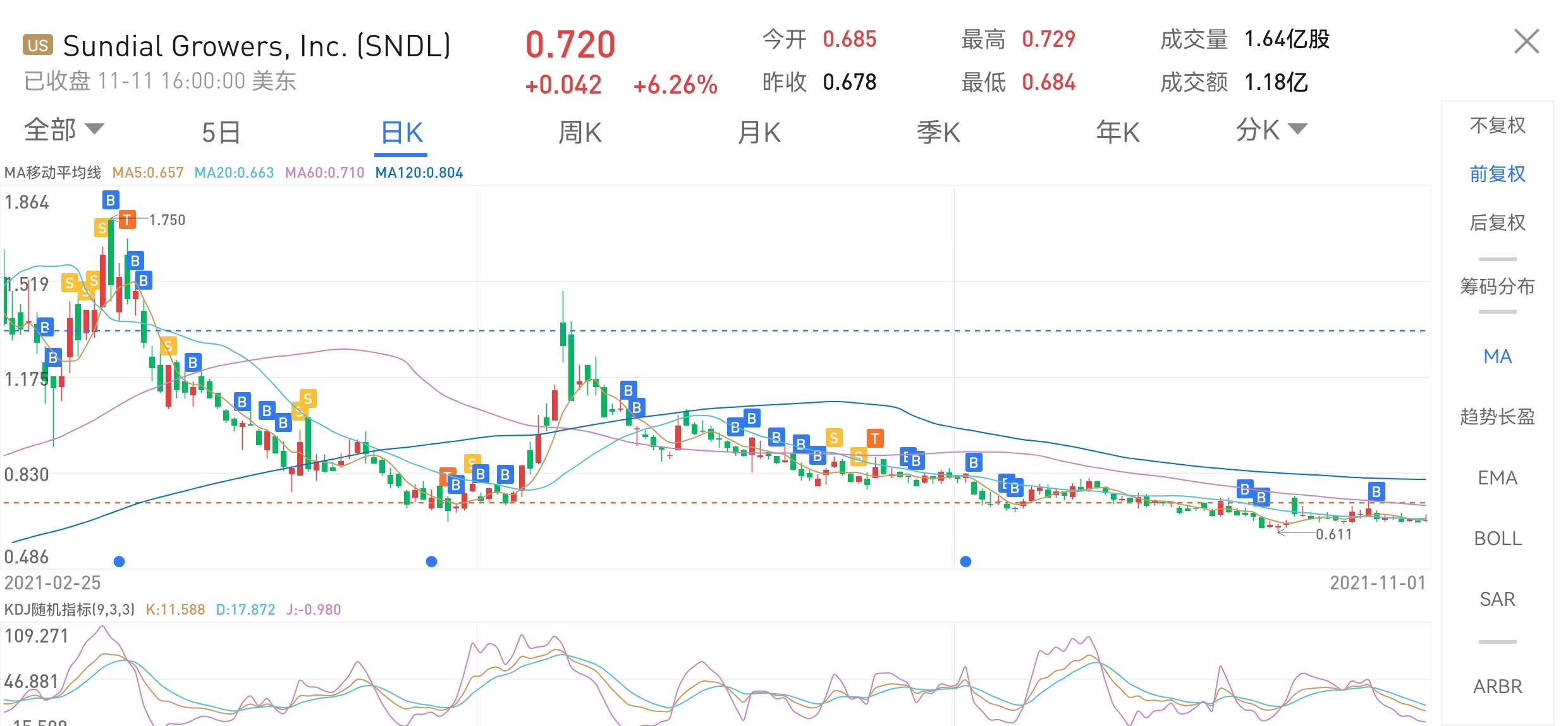Switch to the 年K yearly tab
Image resolution: width=1568 pixels, height=726 pixels.
[x=1118, y=132]
